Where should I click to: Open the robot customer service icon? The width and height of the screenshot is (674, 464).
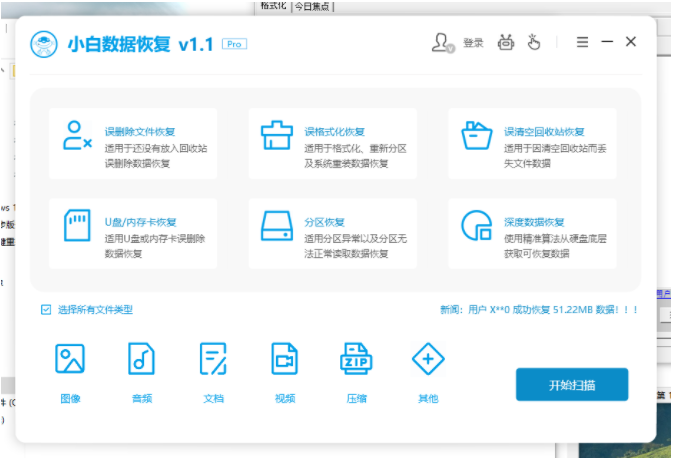[506, 42]
